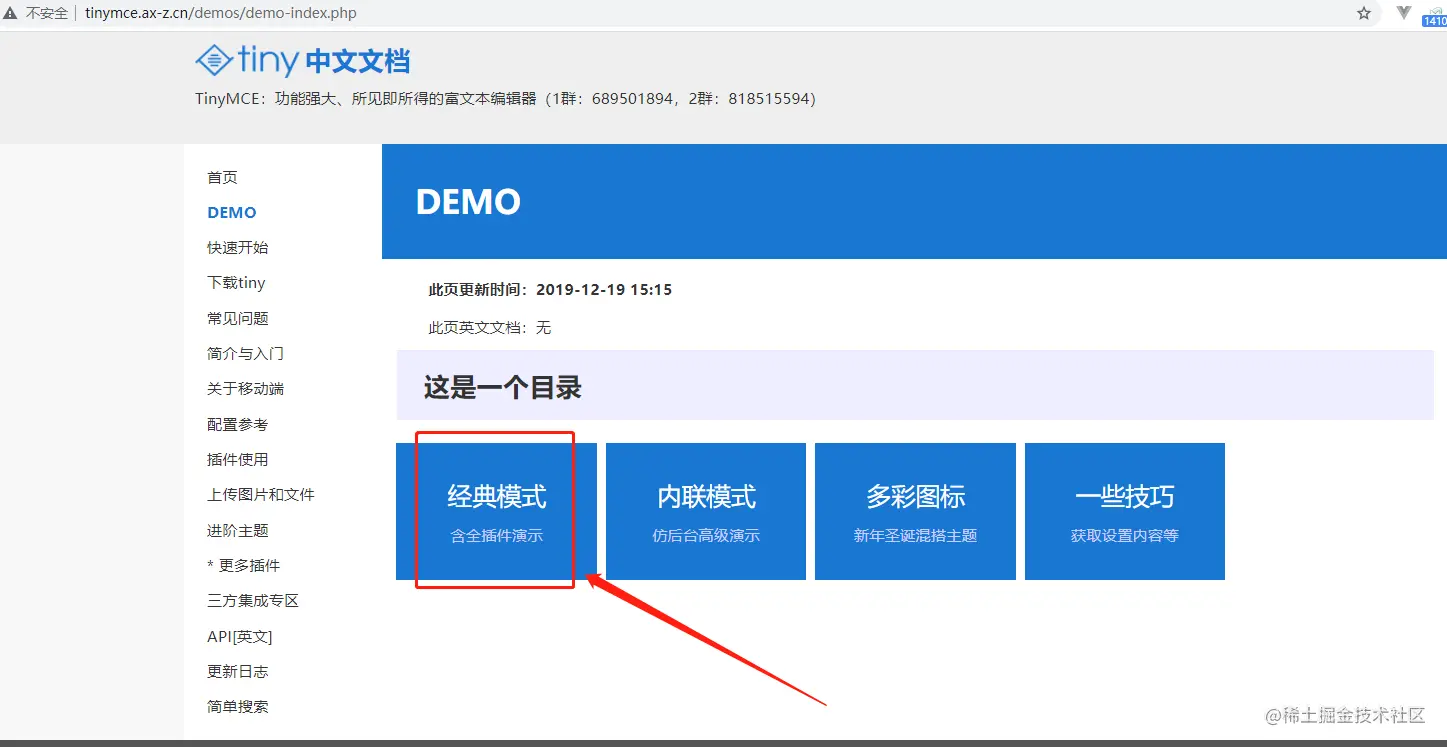1447x747 pixels.
Task: Open the 内联模式 demo tile
Action: [705, 510]
